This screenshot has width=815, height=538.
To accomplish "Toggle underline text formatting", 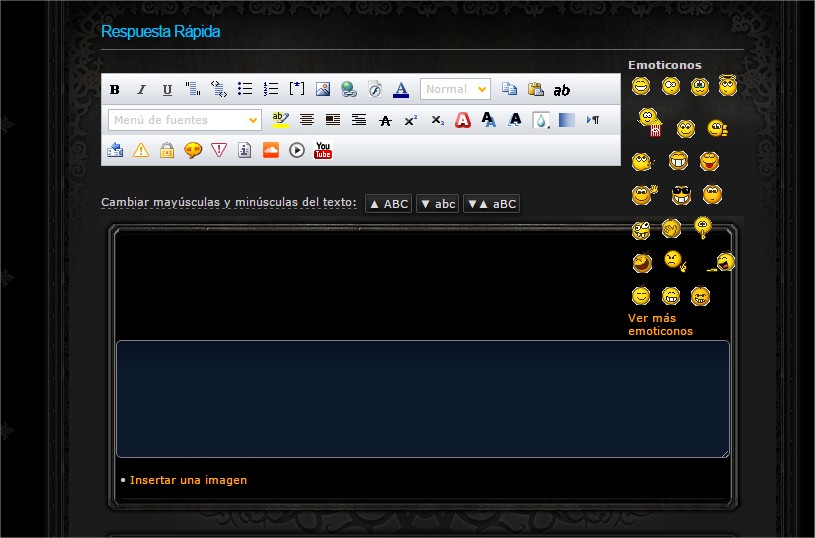I will click(x=167, y=90).
